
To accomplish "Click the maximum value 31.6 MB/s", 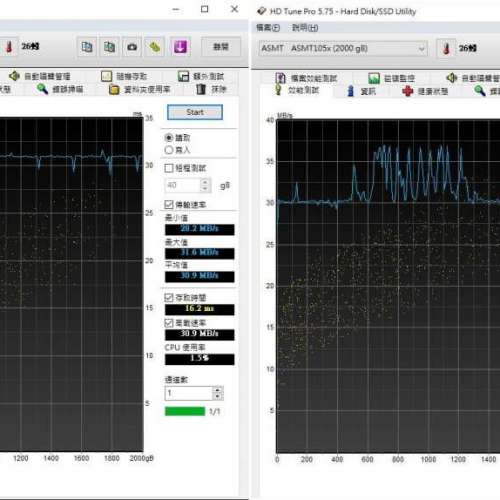I will pyautogui.click(x=199, y=253).
